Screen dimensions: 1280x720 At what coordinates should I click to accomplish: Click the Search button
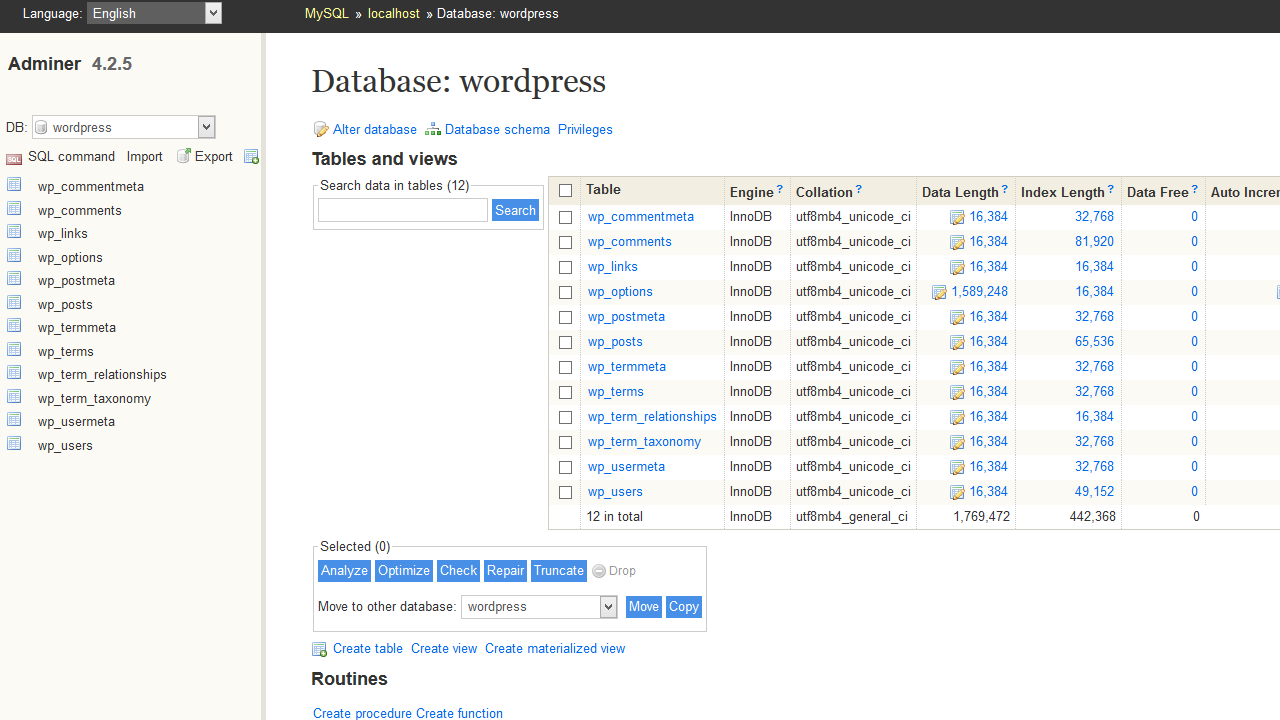[515, 210]
